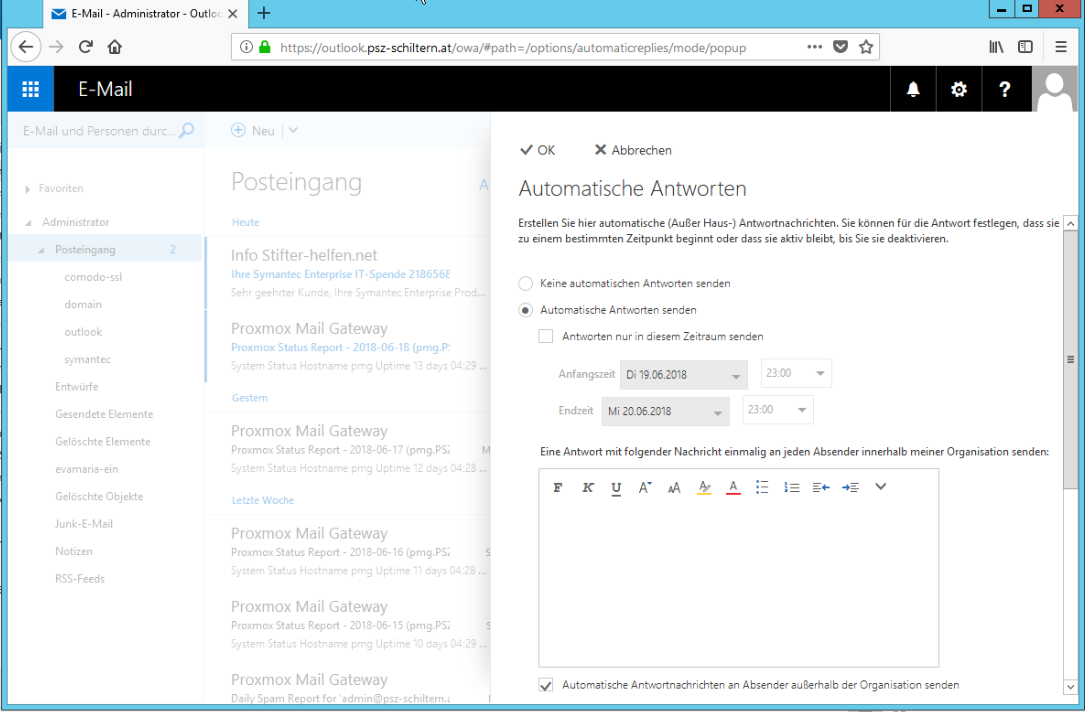Toggle italic formatting in the editor
The width and height of the screenshot is (1085, 712).
coord(588,488)
